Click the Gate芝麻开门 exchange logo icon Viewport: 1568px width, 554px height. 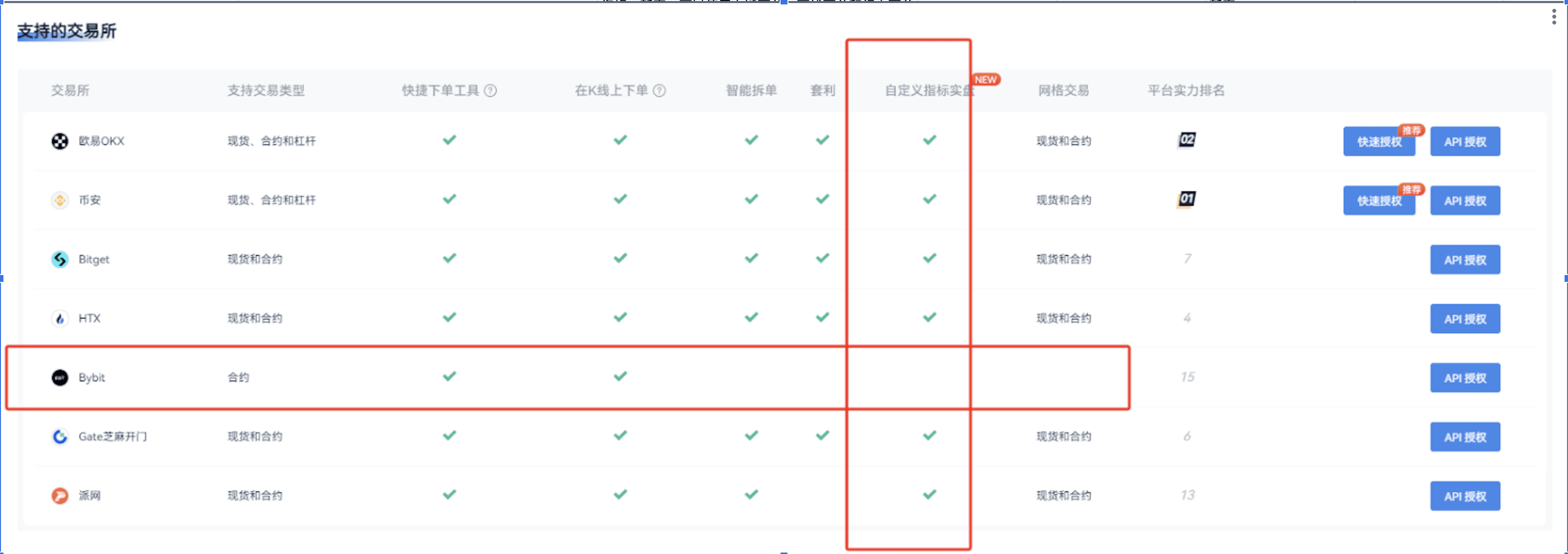[x=60, y=436]
